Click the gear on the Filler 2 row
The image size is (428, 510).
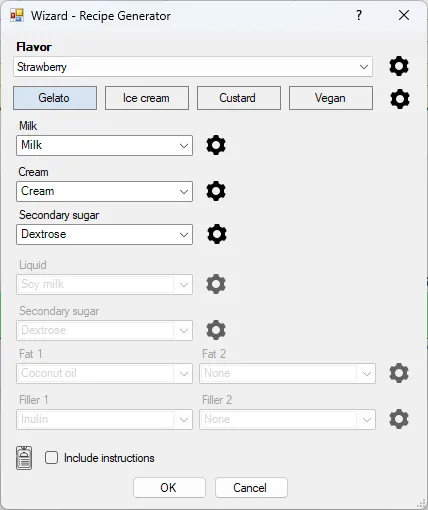[x=399, y=419]
